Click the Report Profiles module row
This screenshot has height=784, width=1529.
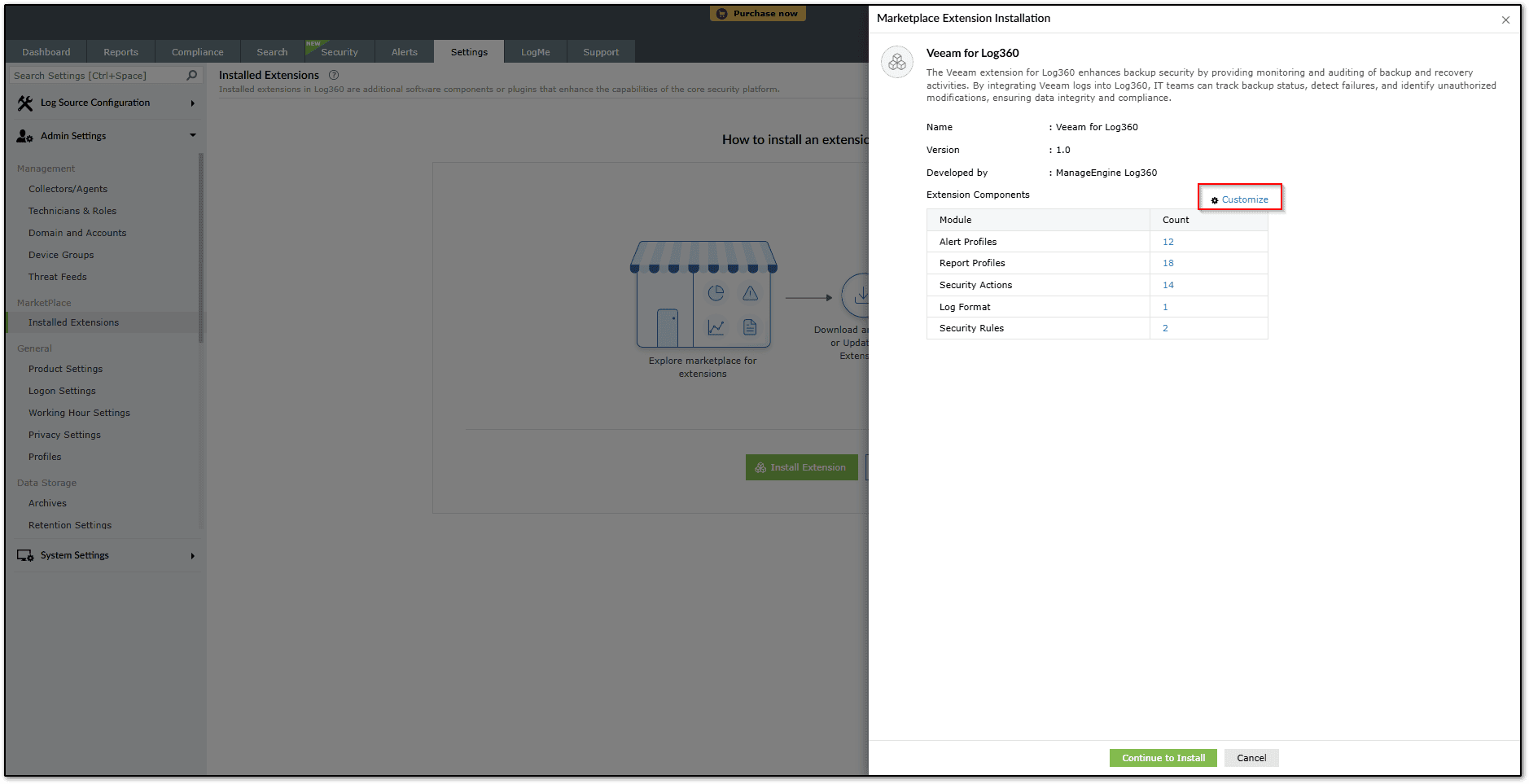tap(1097, 263)
